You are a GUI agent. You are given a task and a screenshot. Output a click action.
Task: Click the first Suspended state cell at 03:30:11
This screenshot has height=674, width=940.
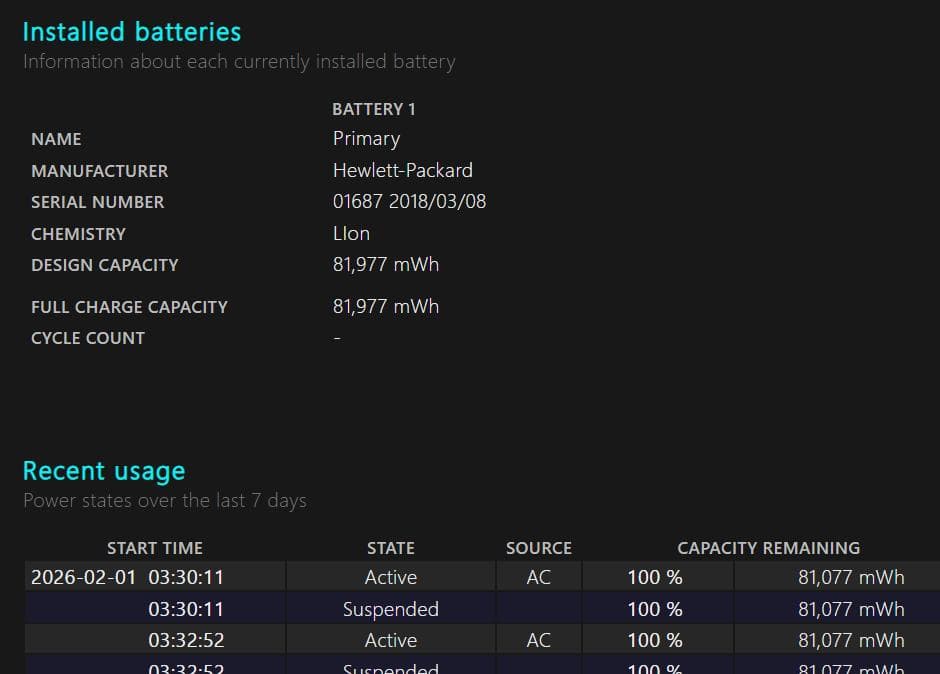click(x=390, y=609)
